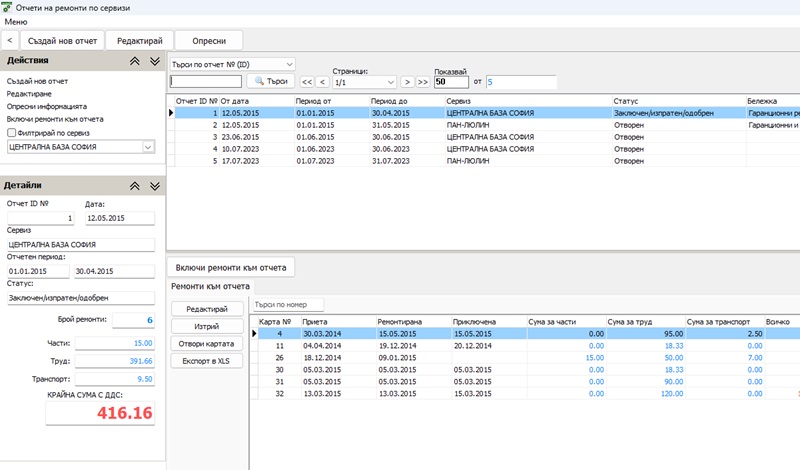This screenshot has width=800, height=470.
Task: Click the Включи ремонти към отчета button
Action: (231, 267)
